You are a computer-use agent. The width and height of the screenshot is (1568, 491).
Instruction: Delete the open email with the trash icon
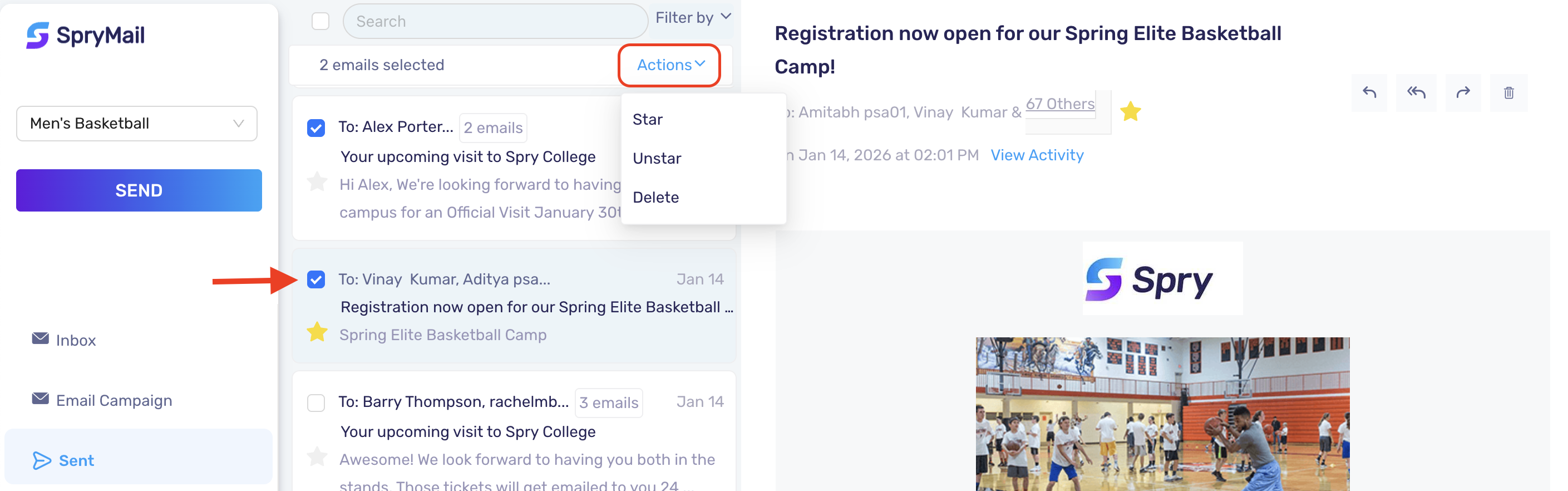(1508, 92)
